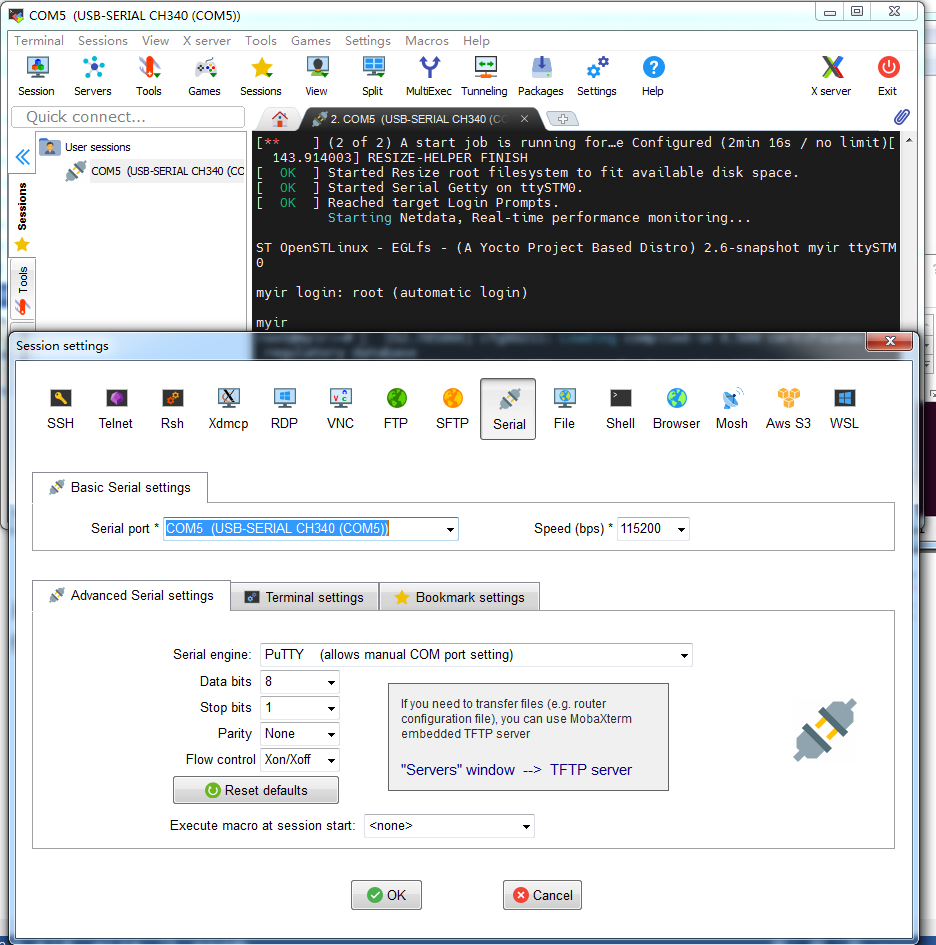Open the Tools toolbar icon
Image resolution: width=936 pixels, height=945 pixels.
tap(149, 76)
